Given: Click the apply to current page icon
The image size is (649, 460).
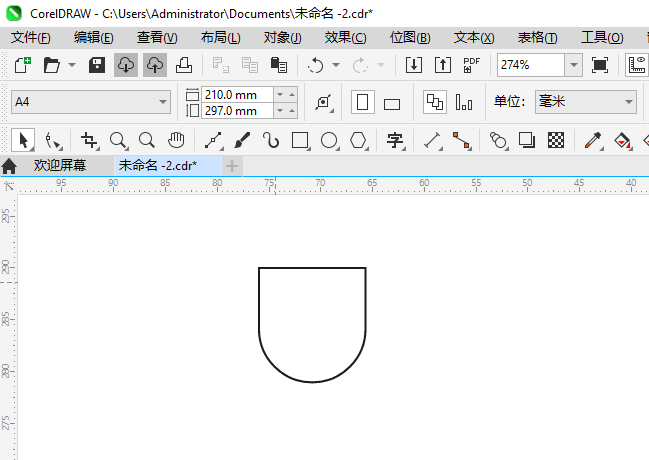Looking at the screenshot, I should pyautogui.click(x=464, y=102).
